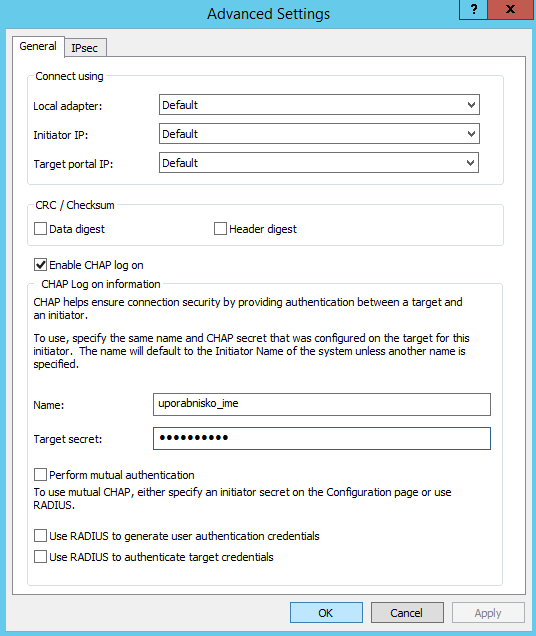Open the Initiator IP dropdown arrow
Image resolution: width=536 pixels, height=636 pixels.
click(471, 134)
